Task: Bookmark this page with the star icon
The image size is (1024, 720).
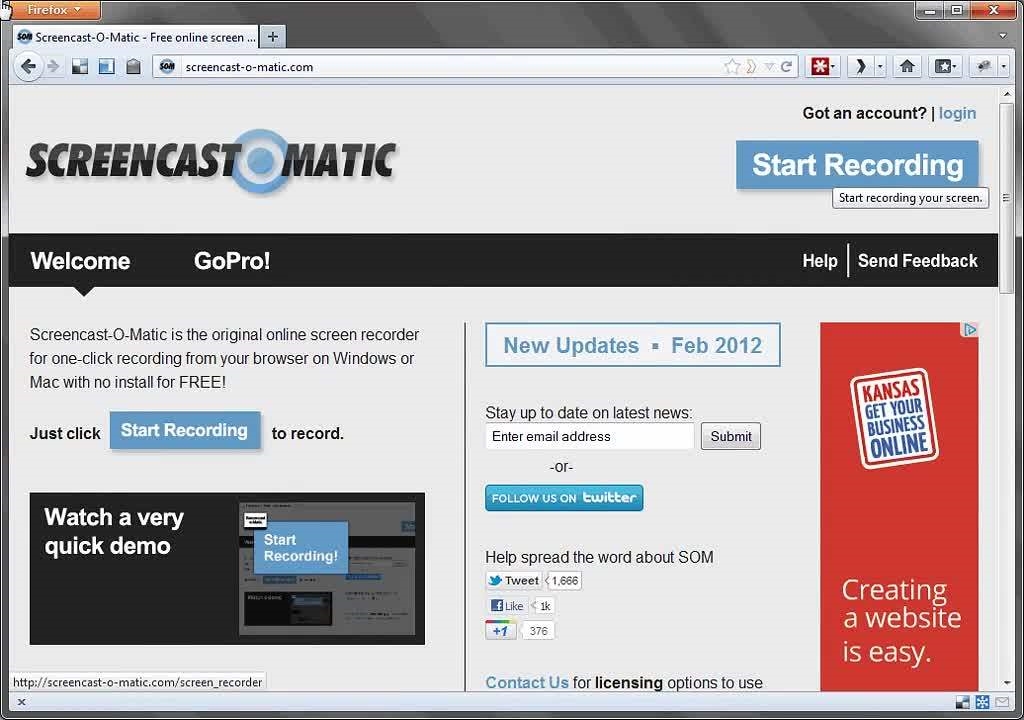Action: 732,66
